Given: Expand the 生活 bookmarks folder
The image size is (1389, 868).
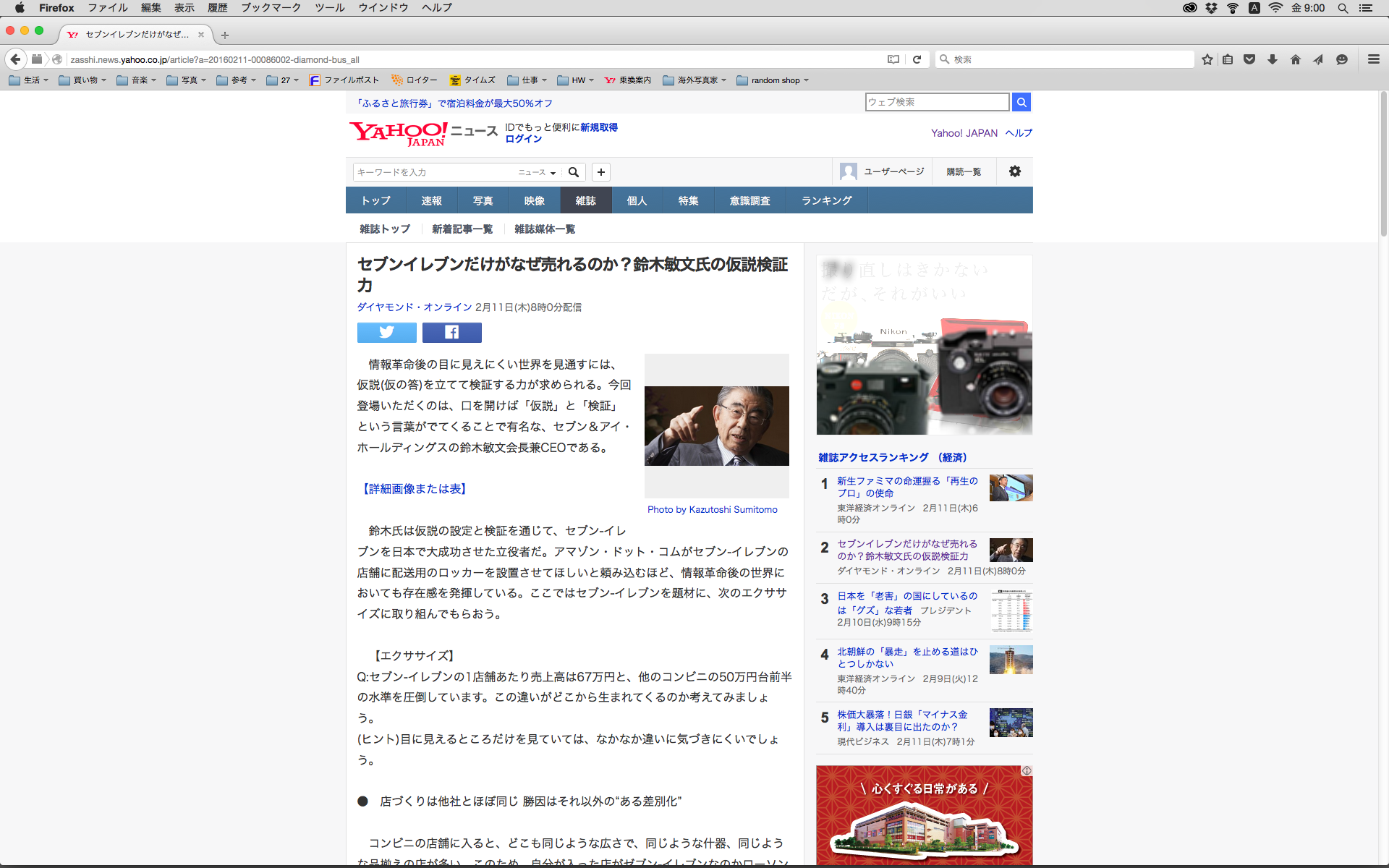Looking at the screenshot, I should point(29,80).
